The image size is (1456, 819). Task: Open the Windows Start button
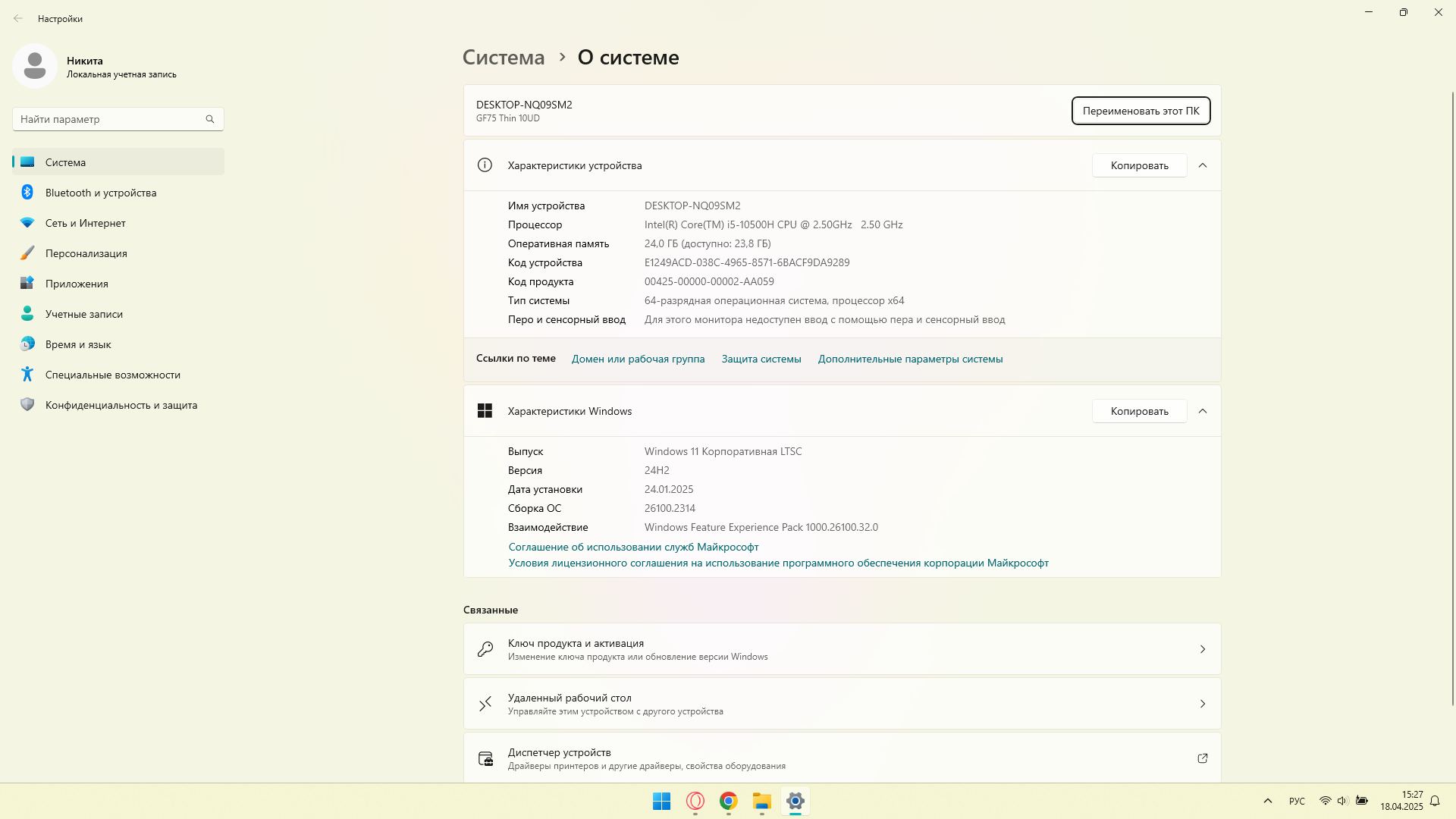[x=661, y=801]
